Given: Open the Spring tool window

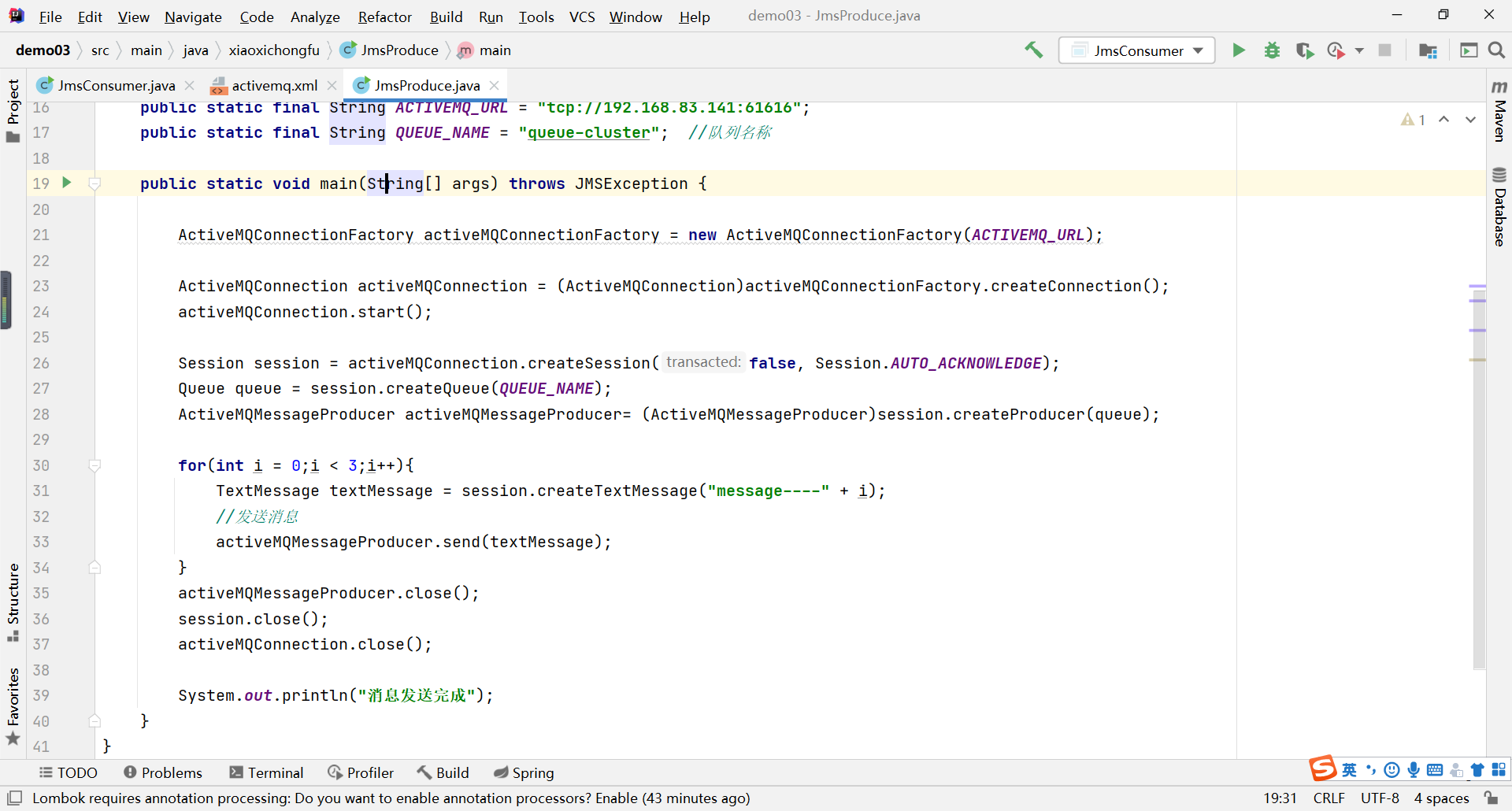Looking at the screenshot, I should click(x=524, y=772).
